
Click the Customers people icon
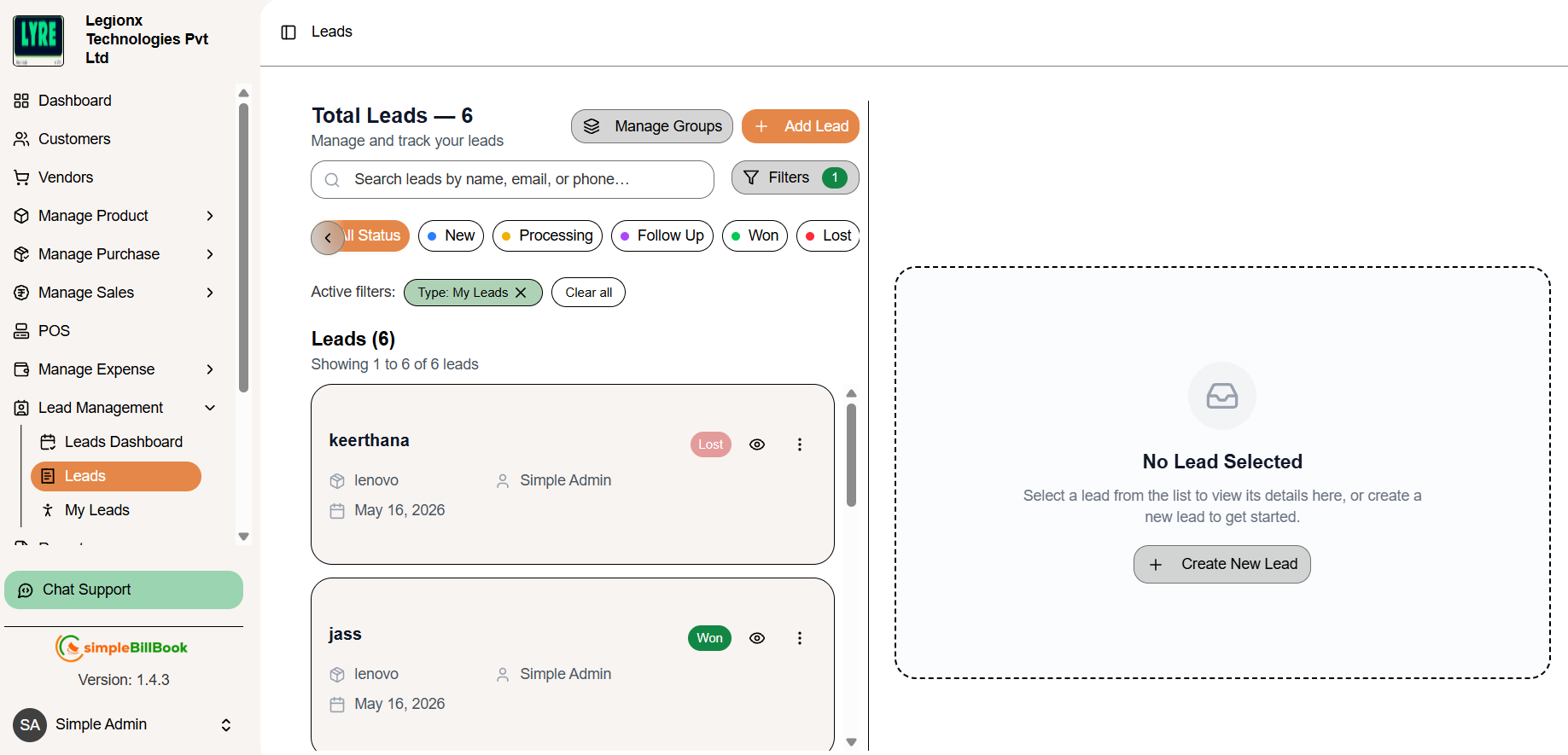[x=21, y=139]
